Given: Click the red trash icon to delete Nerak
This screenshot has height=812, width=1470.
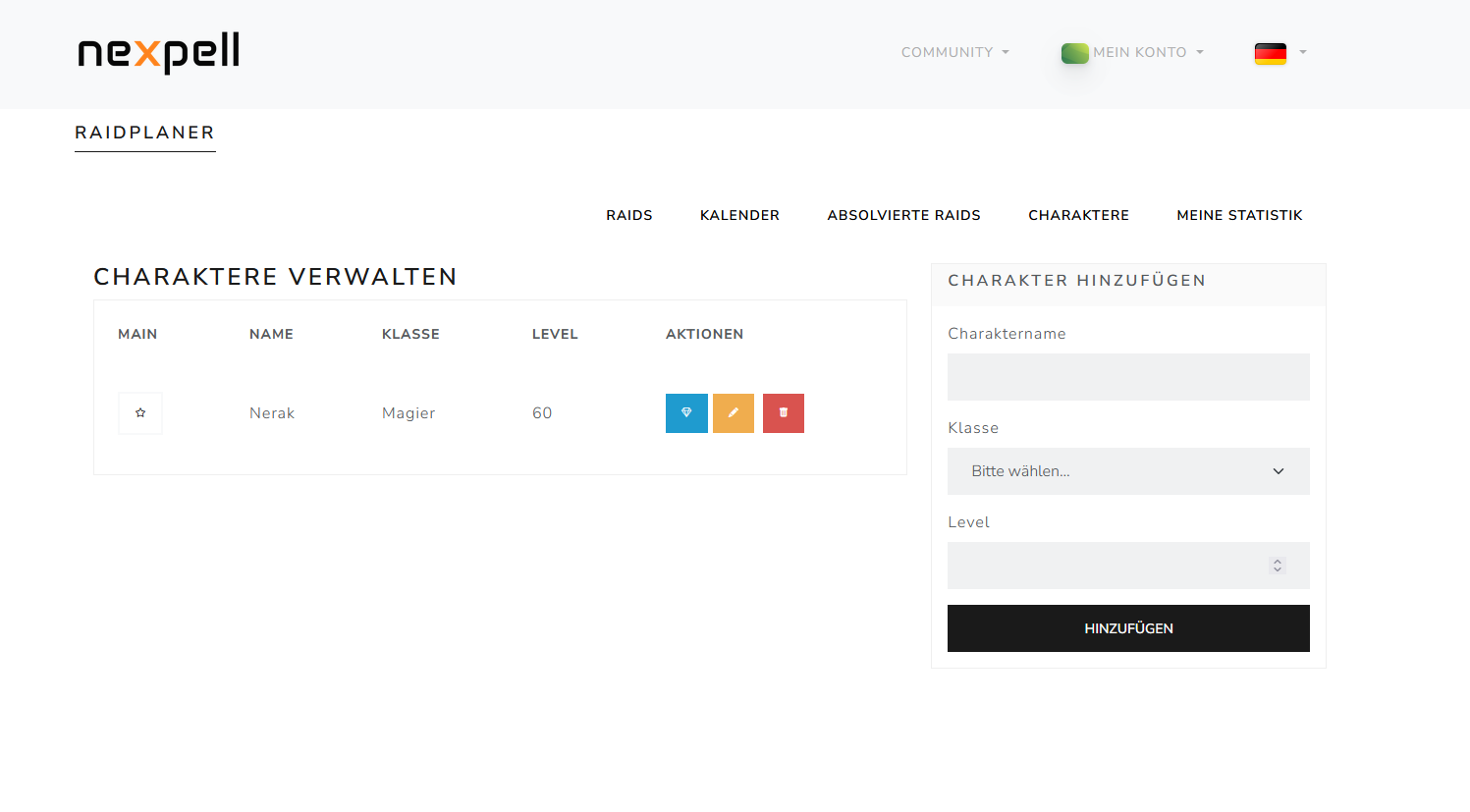Looking at the screenshot, I should pos(783,412).
